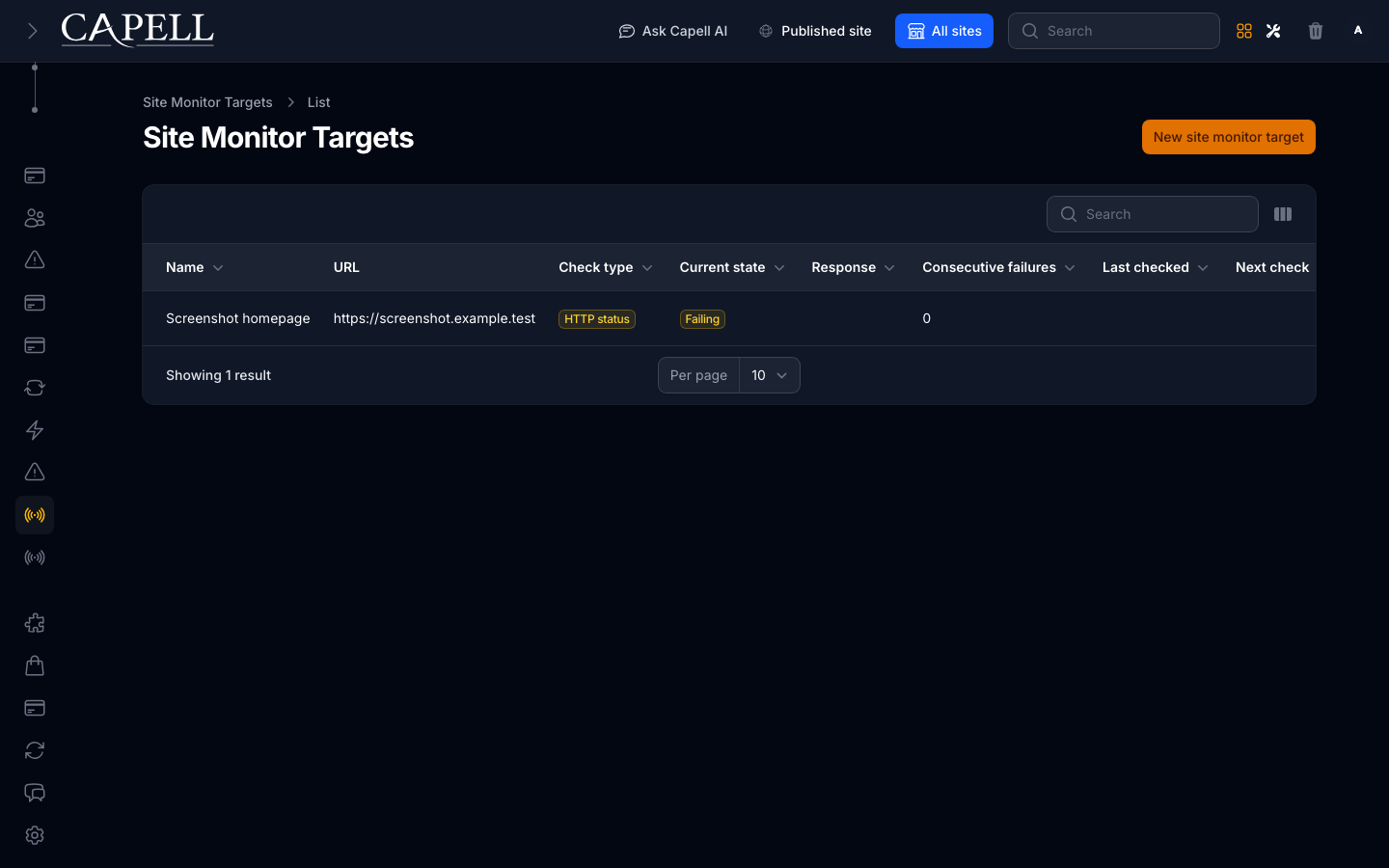Open the settings gear in the sidebar
1389x868 pixels.
coord(35,835)
